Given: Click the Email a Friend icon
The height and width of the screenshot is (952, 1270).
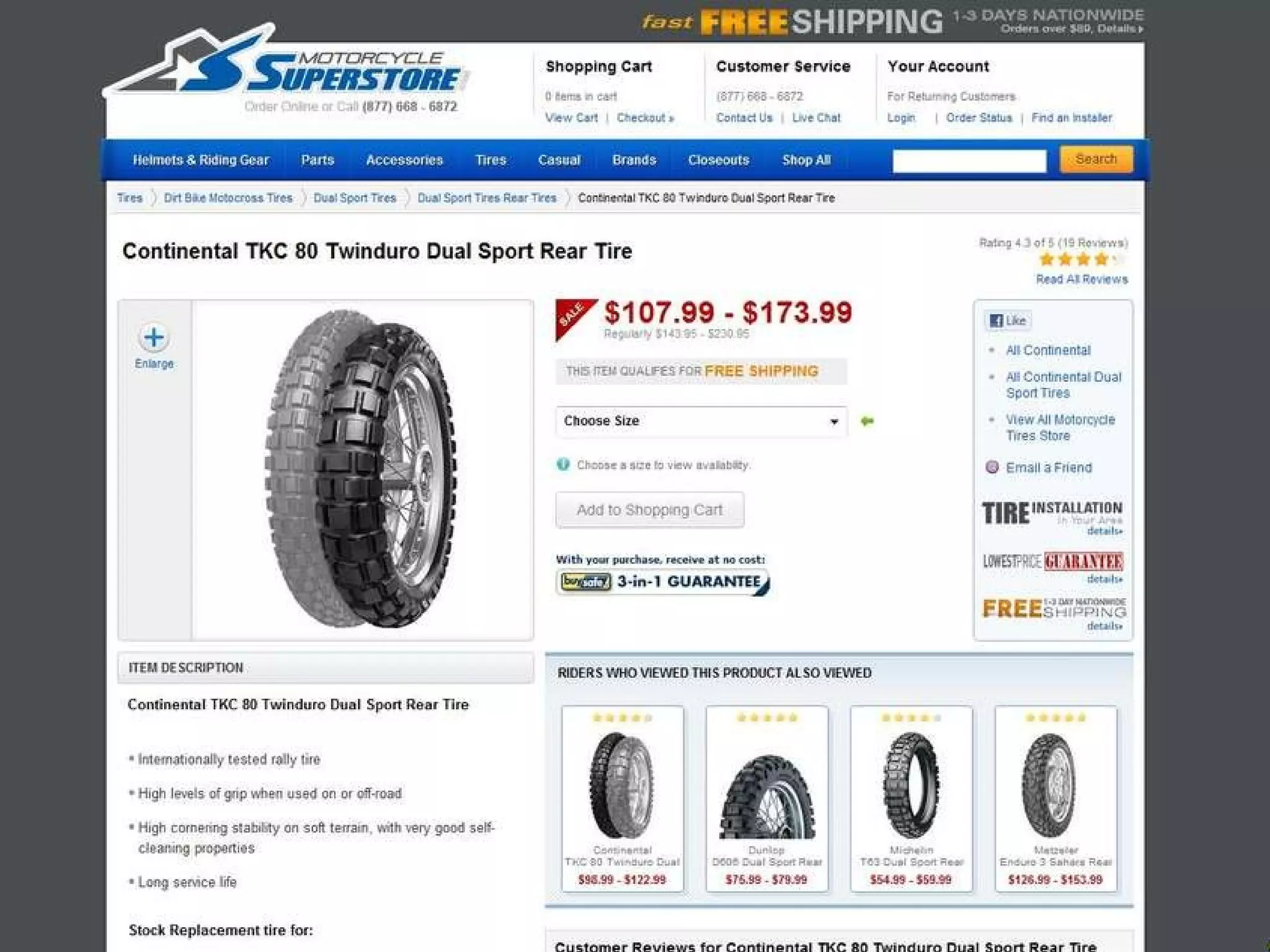Looking at the screenshot, I should point(992,467).
